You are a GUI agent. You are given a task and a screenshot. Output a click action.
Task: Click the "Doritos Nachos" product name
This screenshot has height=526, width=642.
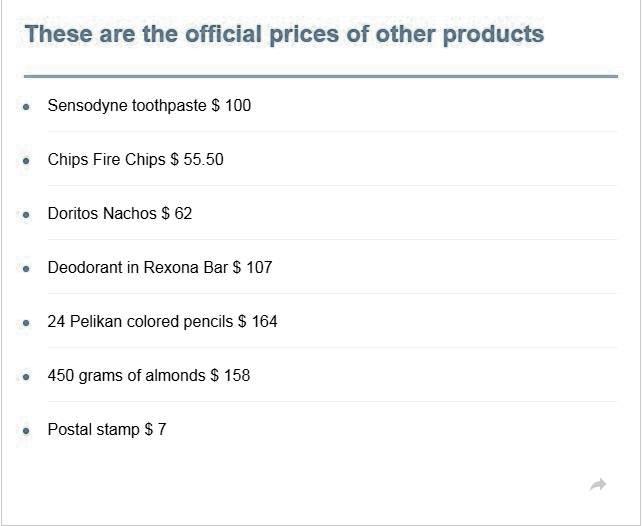102,213
